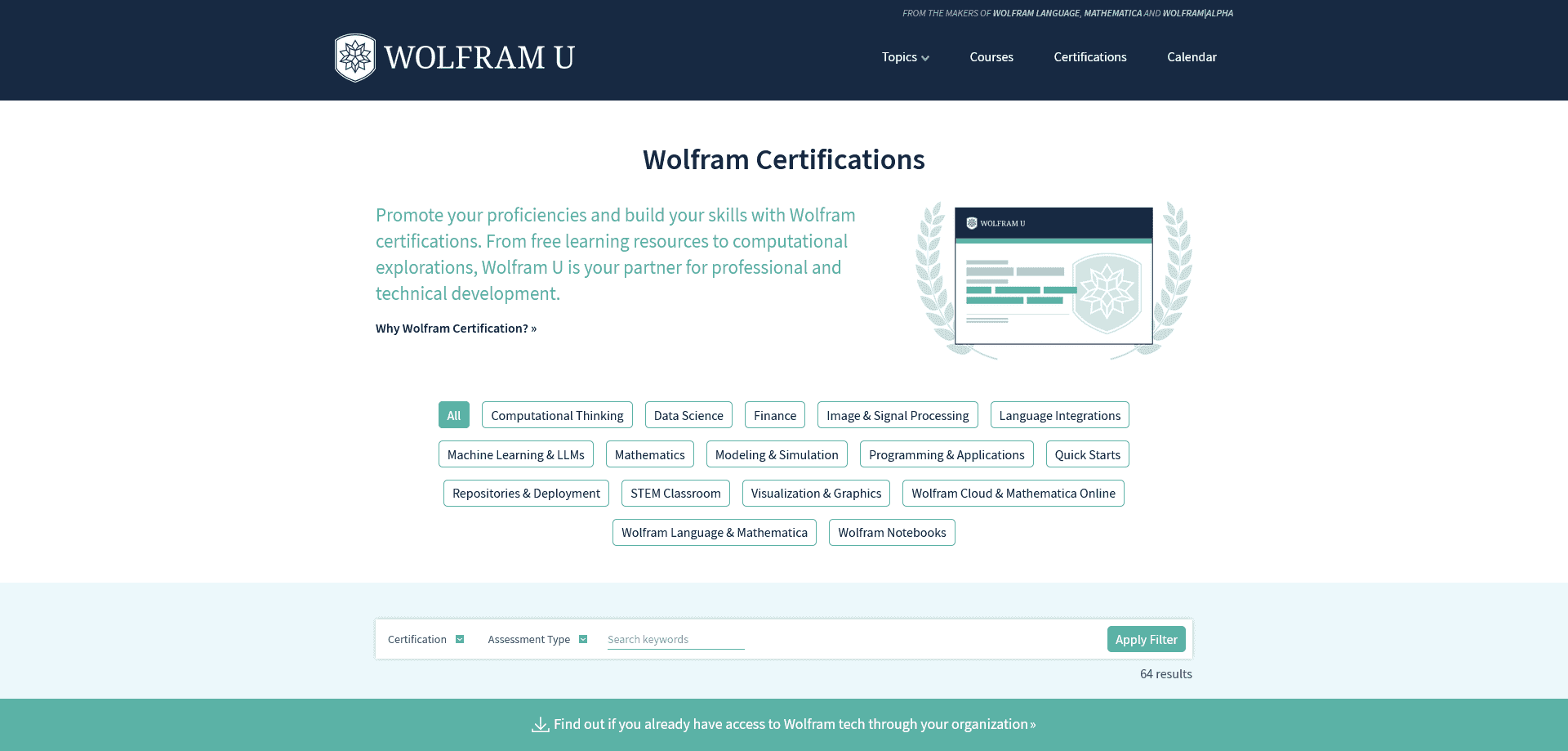Click the Wolfram U shield logo icon

pyautogui.click(x=355, y=57)
